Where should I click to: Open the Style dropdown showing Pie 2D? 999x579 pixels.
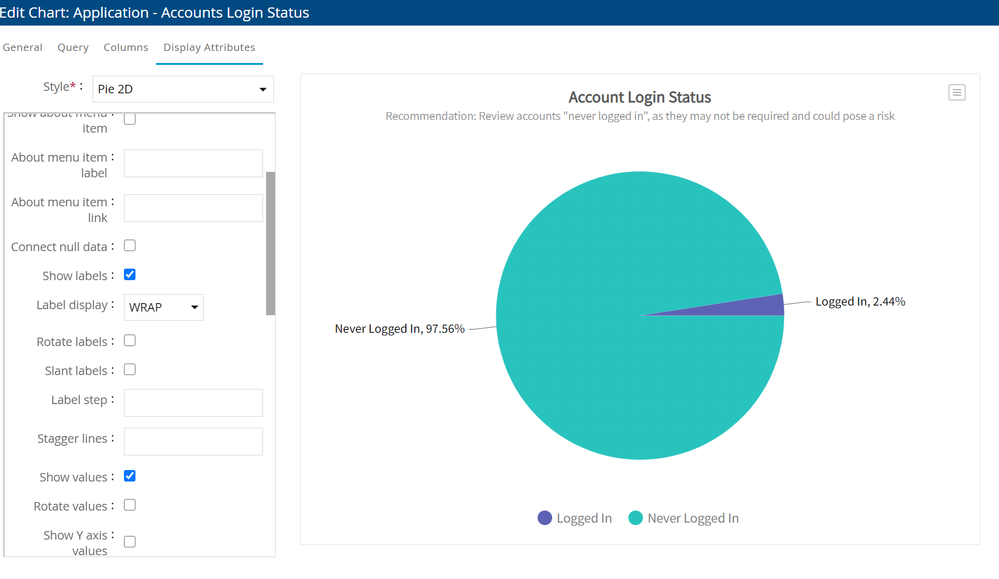tap(182, 89)
